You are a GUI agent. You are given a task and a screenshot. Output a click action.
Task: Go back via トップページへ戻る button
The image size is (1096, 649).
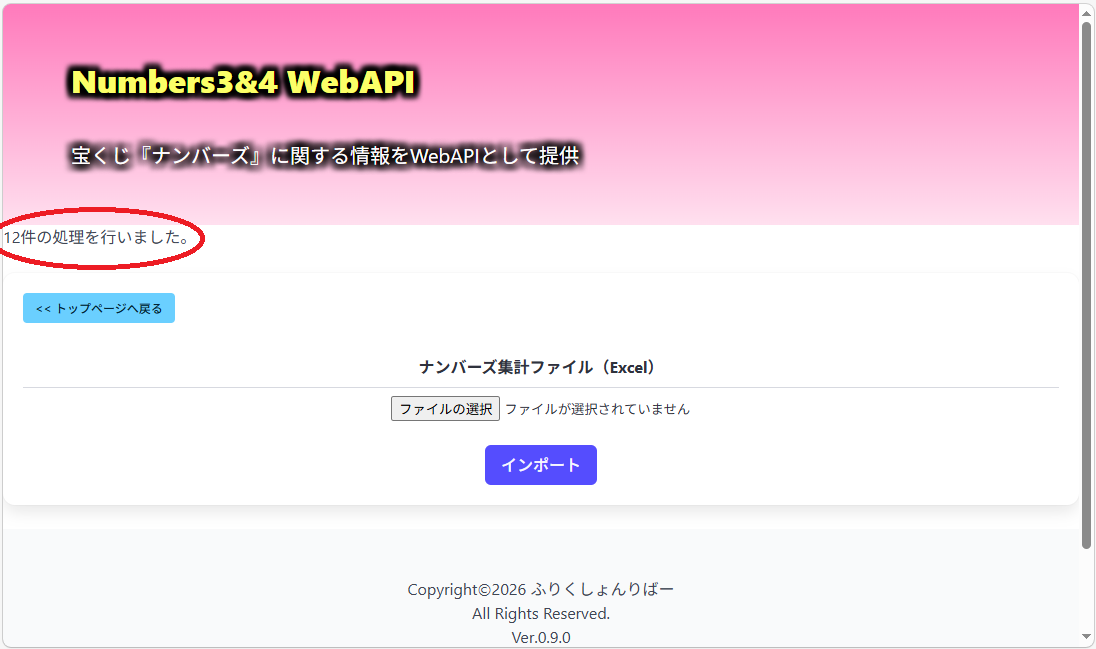point(99,308)
